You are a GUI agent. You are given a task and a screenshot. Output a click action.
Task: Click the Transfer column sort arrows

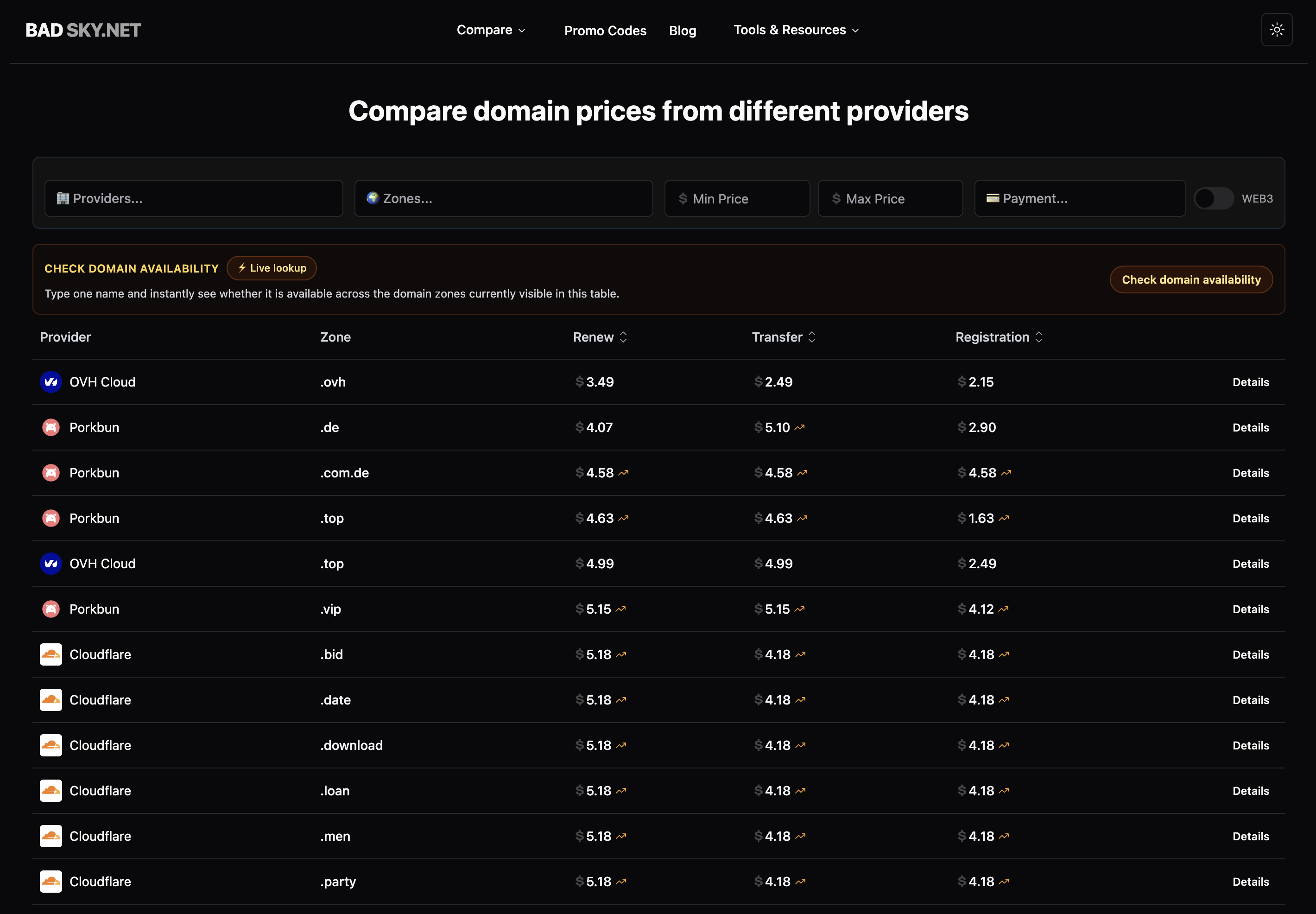[812, 337]
